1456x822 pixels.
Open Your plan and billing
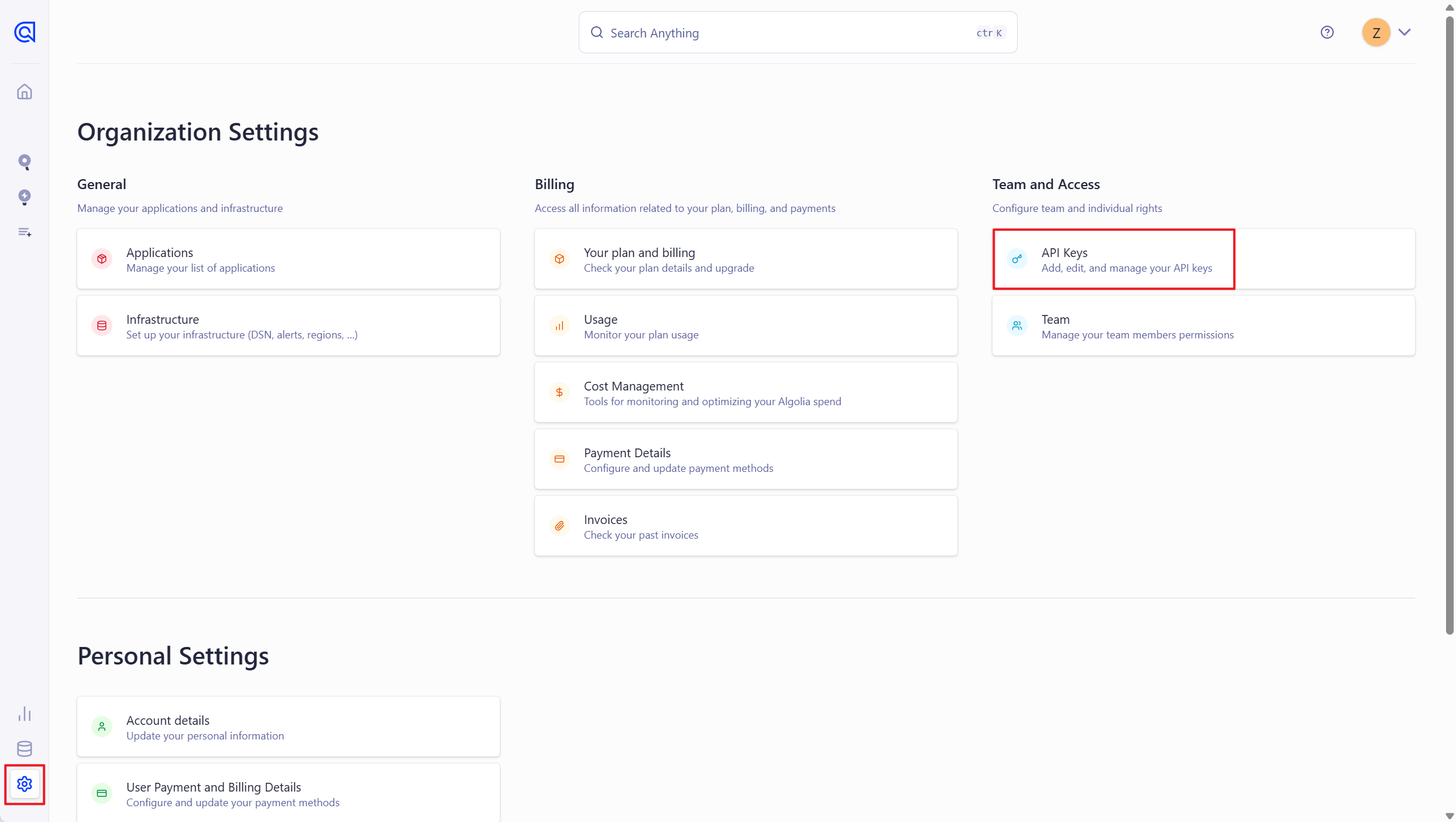[x=746, y=259]
